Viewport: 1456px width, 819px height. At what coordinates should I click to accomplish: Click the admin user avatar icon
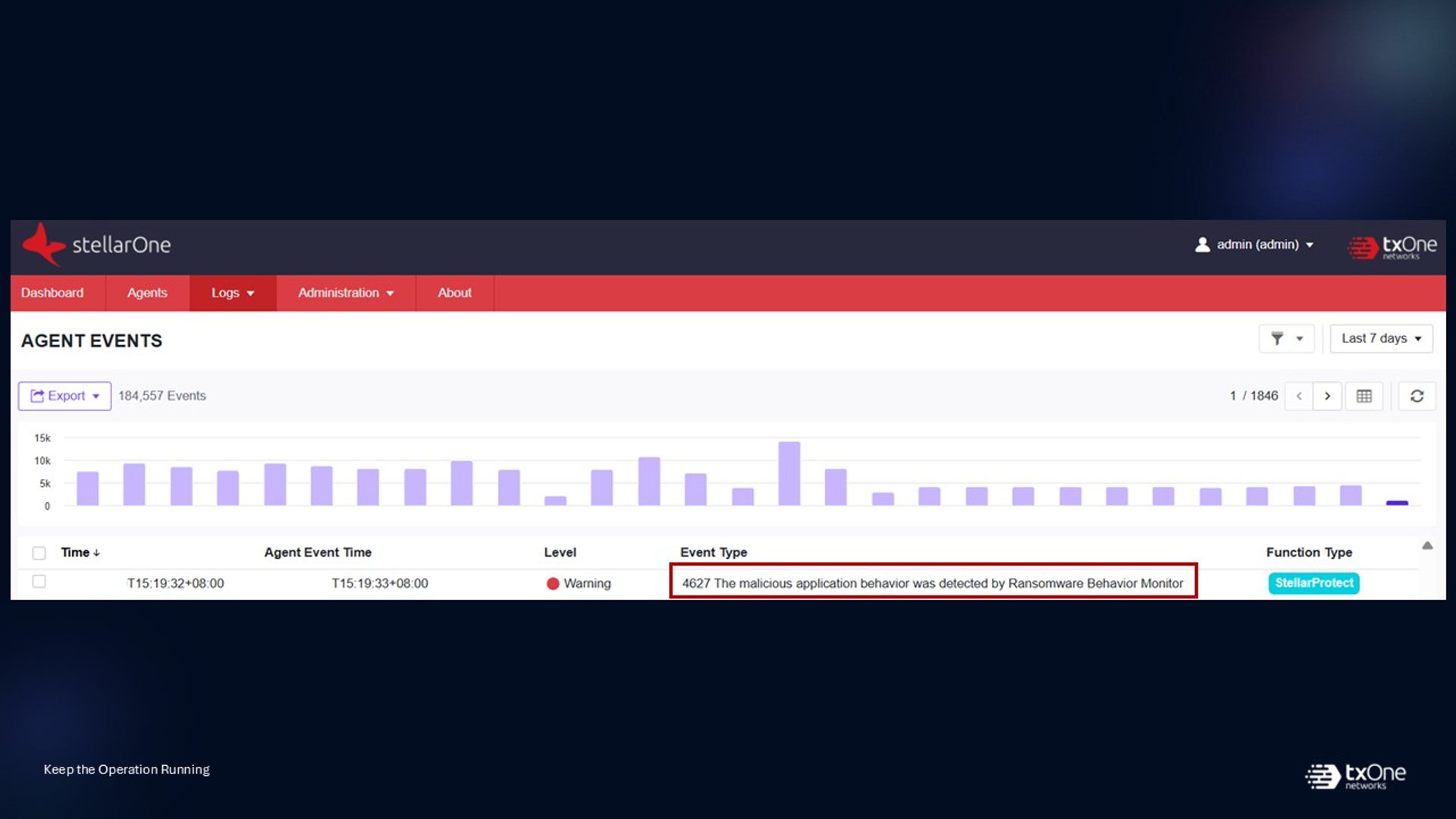tap(1202, 244)
